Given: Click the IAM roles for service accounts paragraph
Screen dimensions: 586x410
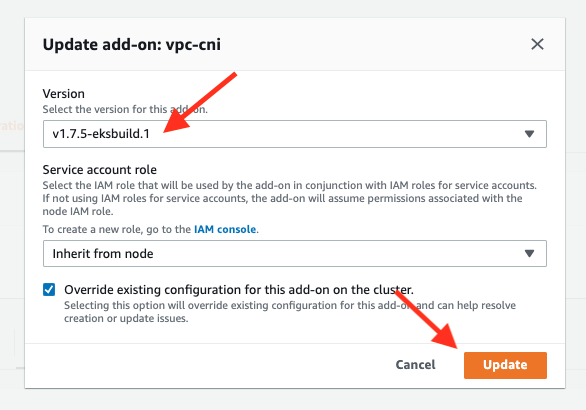Looking at the screenshot, I should (290, 198).
